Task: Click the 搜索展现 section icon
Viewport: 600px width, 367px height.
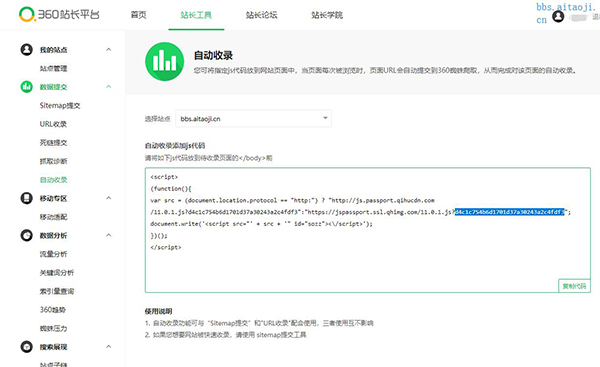Action: tap(26, 347)
